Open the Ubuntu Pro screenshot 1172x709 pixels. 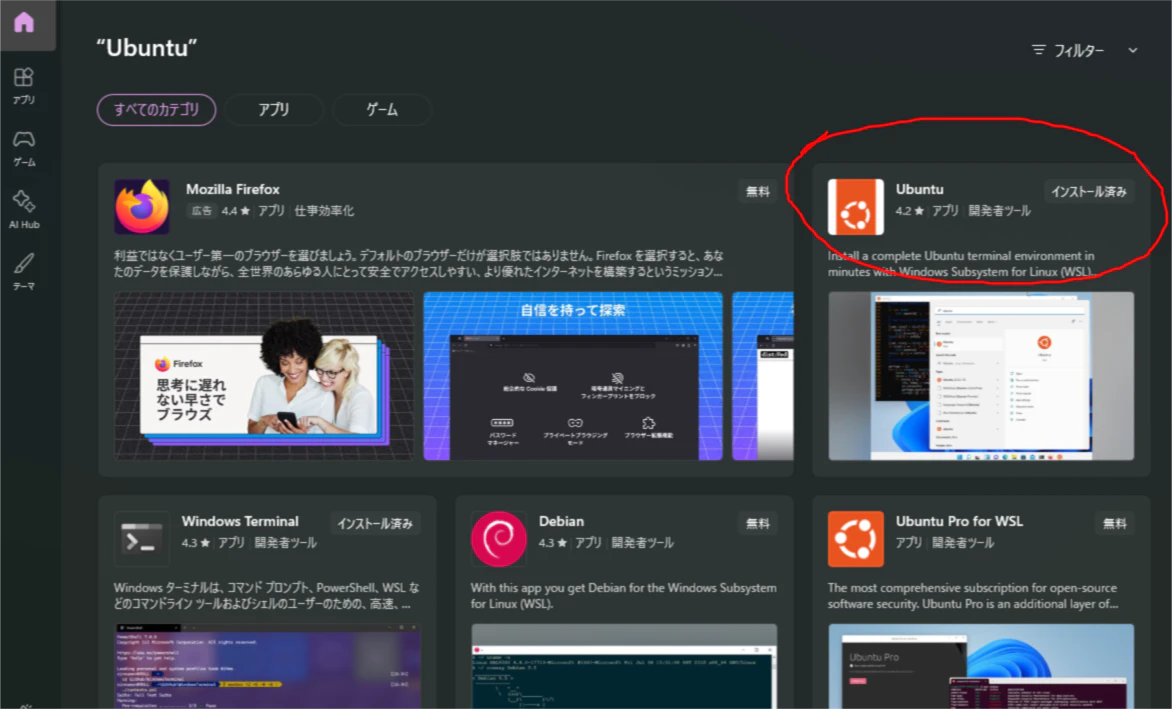[x=981, y=666]
